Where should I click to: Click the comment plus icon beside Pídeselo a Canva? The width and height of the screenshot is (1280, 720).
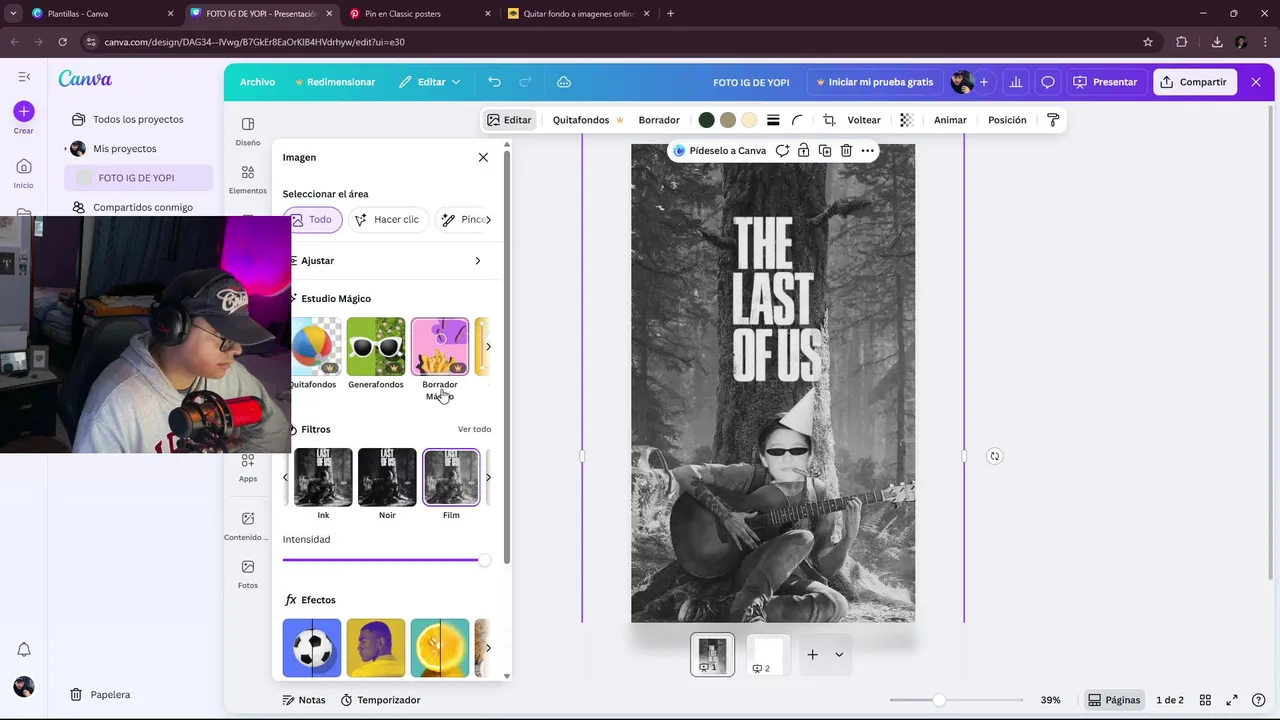pyautogui.click(x=782, y=151)
